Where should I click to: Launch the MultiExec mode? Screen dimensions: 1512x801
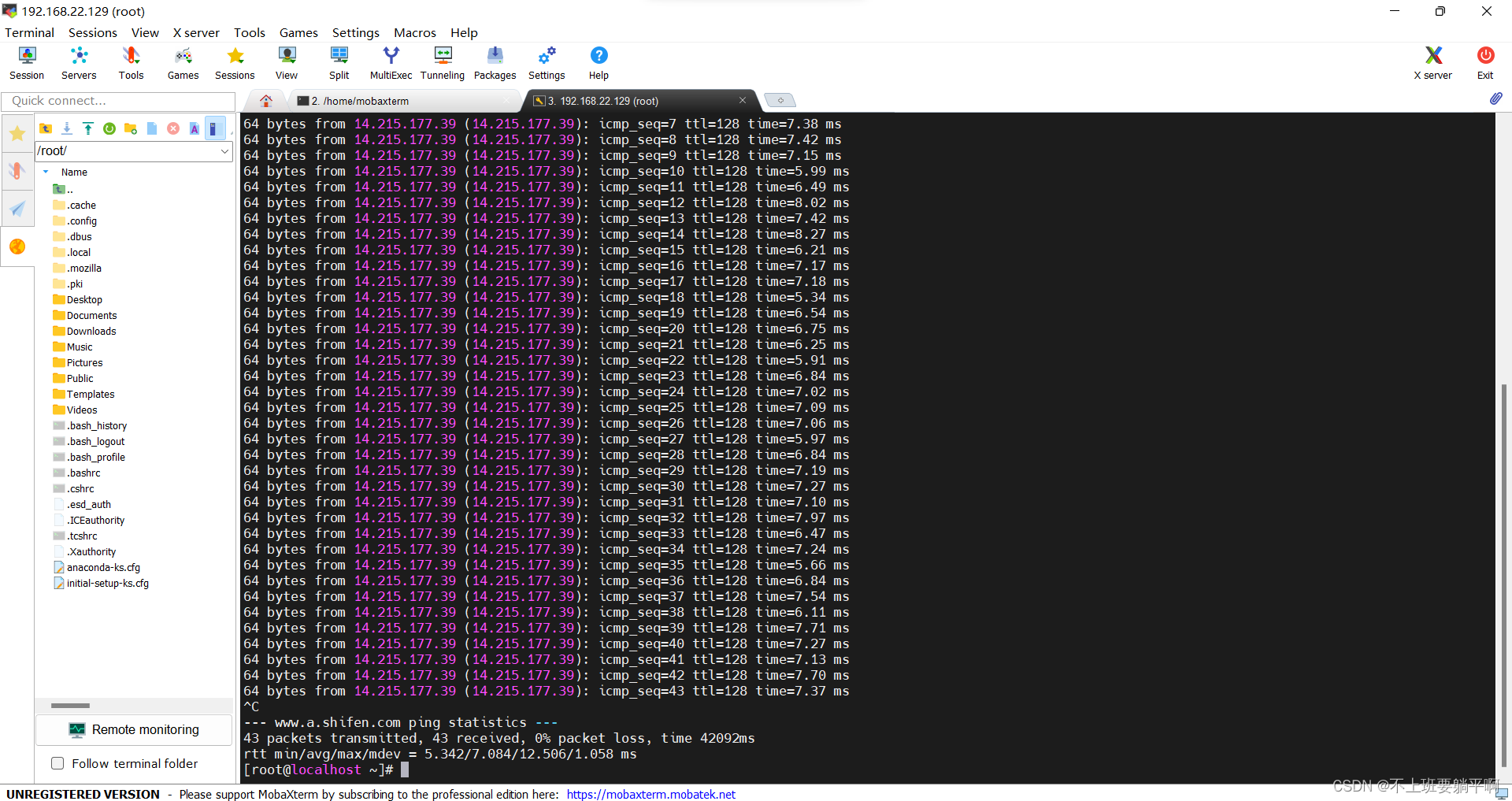[x=391, y=63]
